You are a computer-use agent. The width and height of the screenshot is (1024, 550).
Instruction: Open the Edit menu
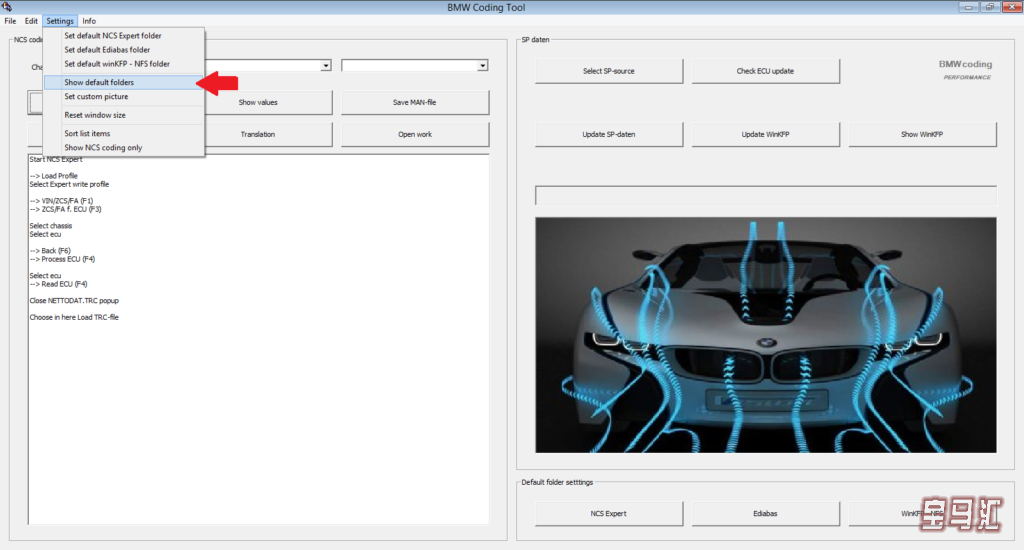tap(31, 21)
